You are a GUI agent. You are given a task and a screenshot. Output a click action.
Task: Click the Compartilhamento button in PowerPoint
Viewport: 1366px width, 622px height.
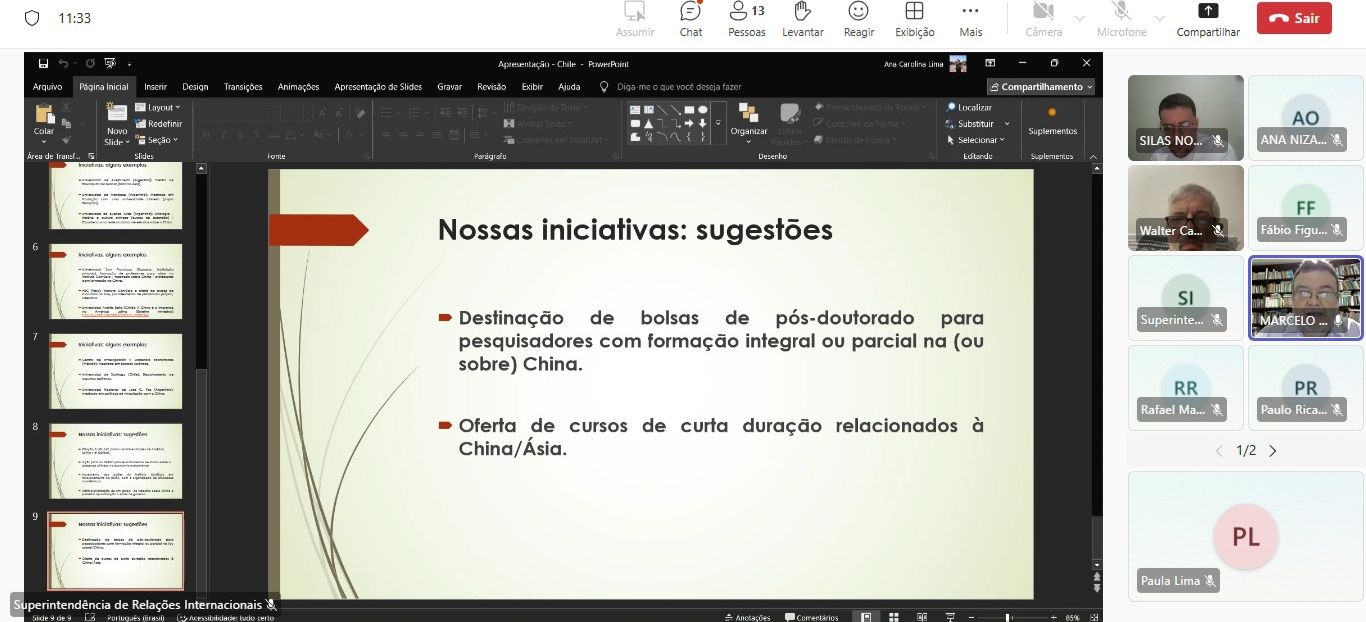point(1040,87)
